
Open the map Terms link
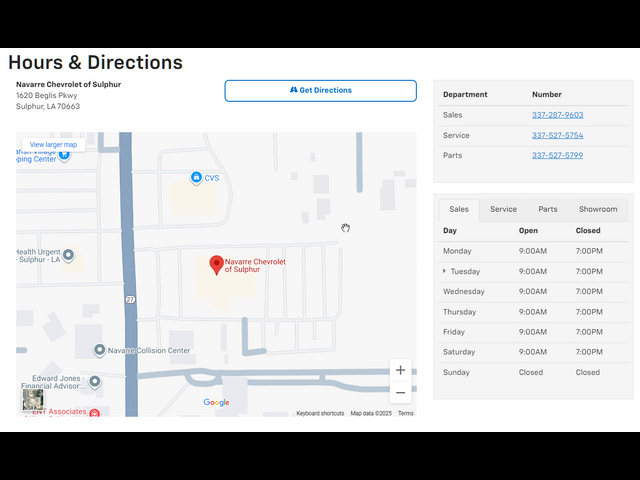(x=405, y=413)
